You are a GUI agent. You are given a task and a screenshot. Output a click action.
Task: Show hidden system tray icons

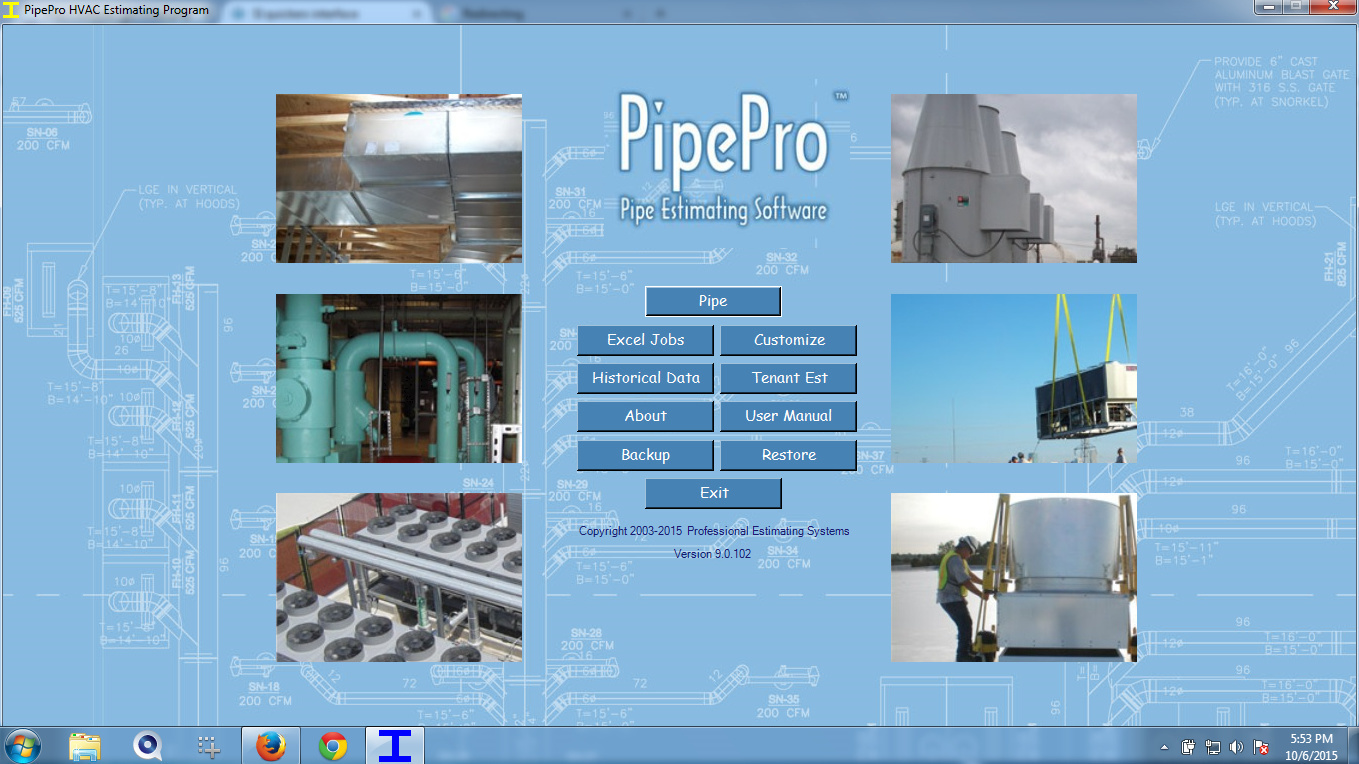(1165, 747)
